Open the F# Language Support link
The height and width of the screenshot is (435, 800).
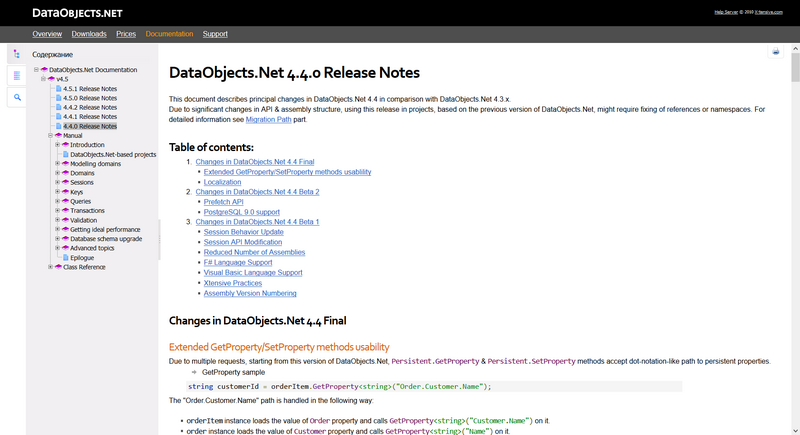[x=238, y=262]
